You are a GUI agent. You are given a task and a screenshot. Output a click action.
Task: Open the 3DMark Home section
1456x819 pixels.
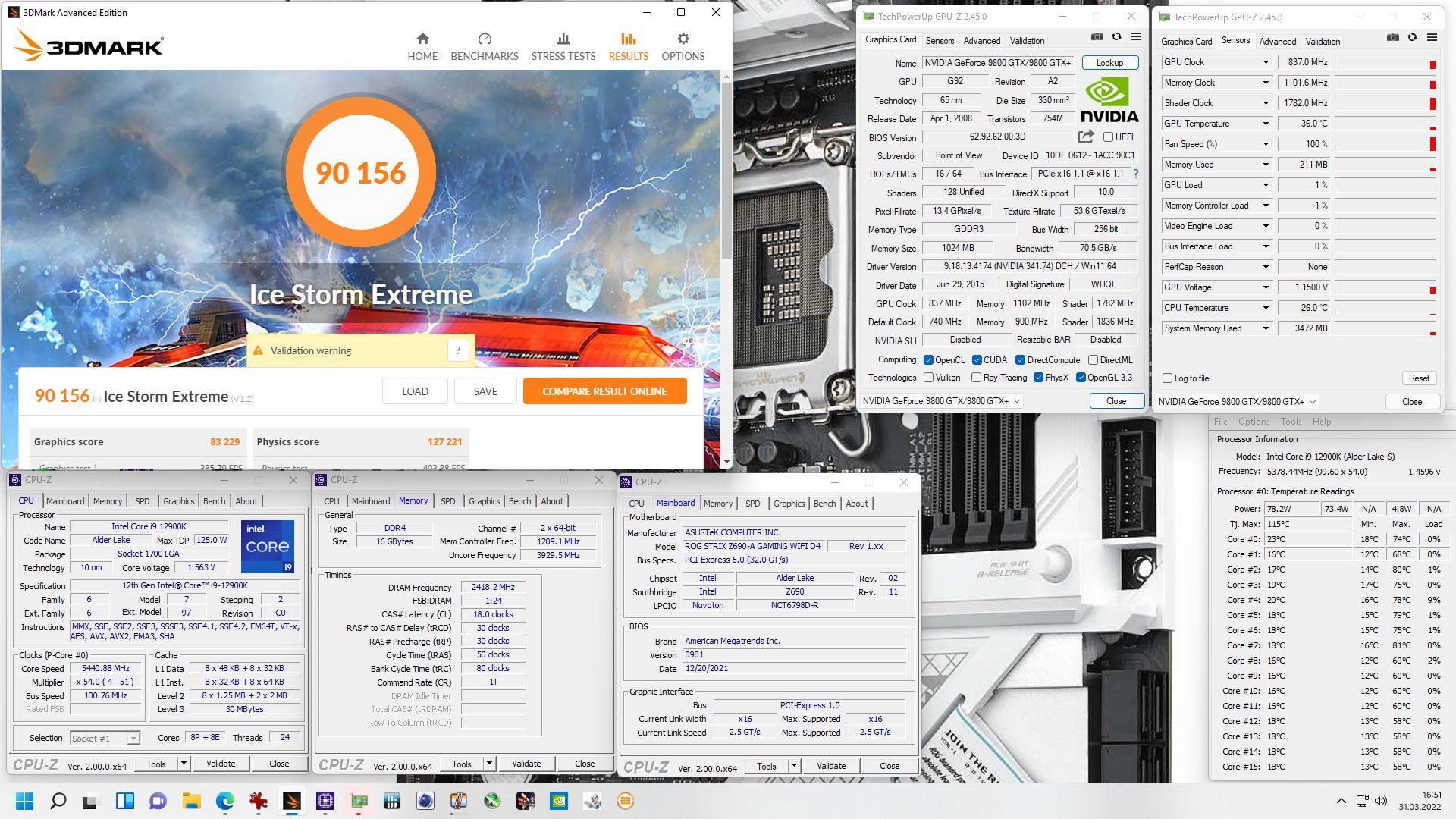pyautogui.click(x=422, y=47)
